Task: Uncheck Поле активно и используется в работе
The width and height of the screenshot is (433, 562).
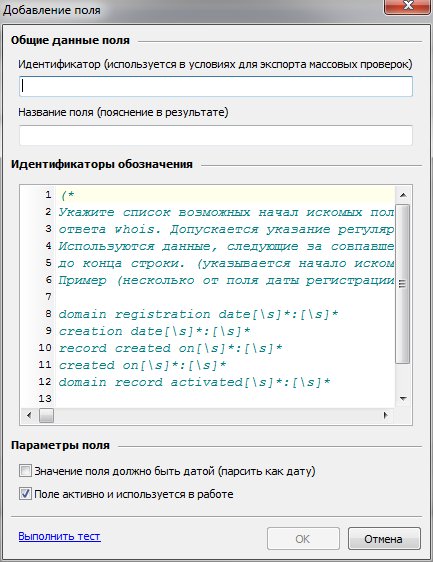Action: [25, 494]
